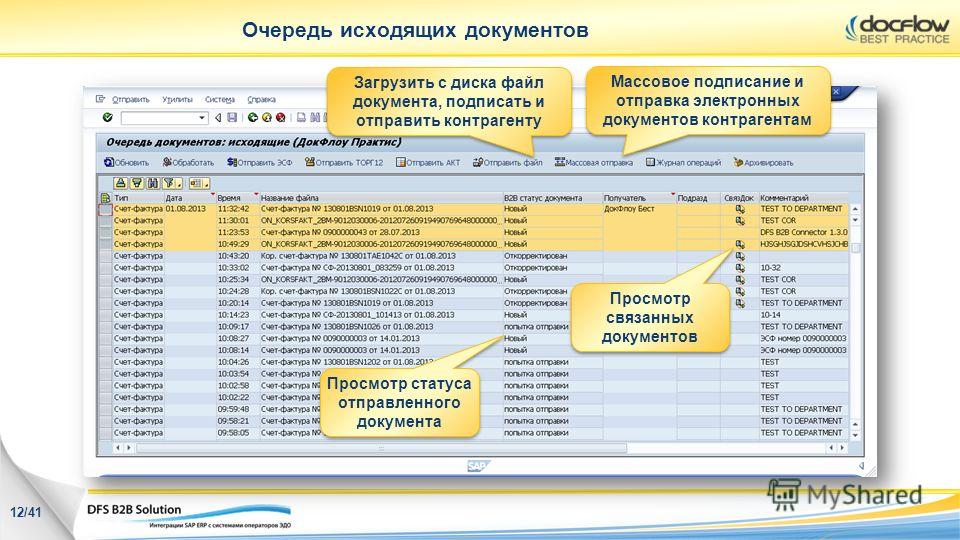Click the Find binoculars icon above the table
Image resolution: width=960 pixels, height=540 pixels.
pyautogui.click(x=152, y=183)
